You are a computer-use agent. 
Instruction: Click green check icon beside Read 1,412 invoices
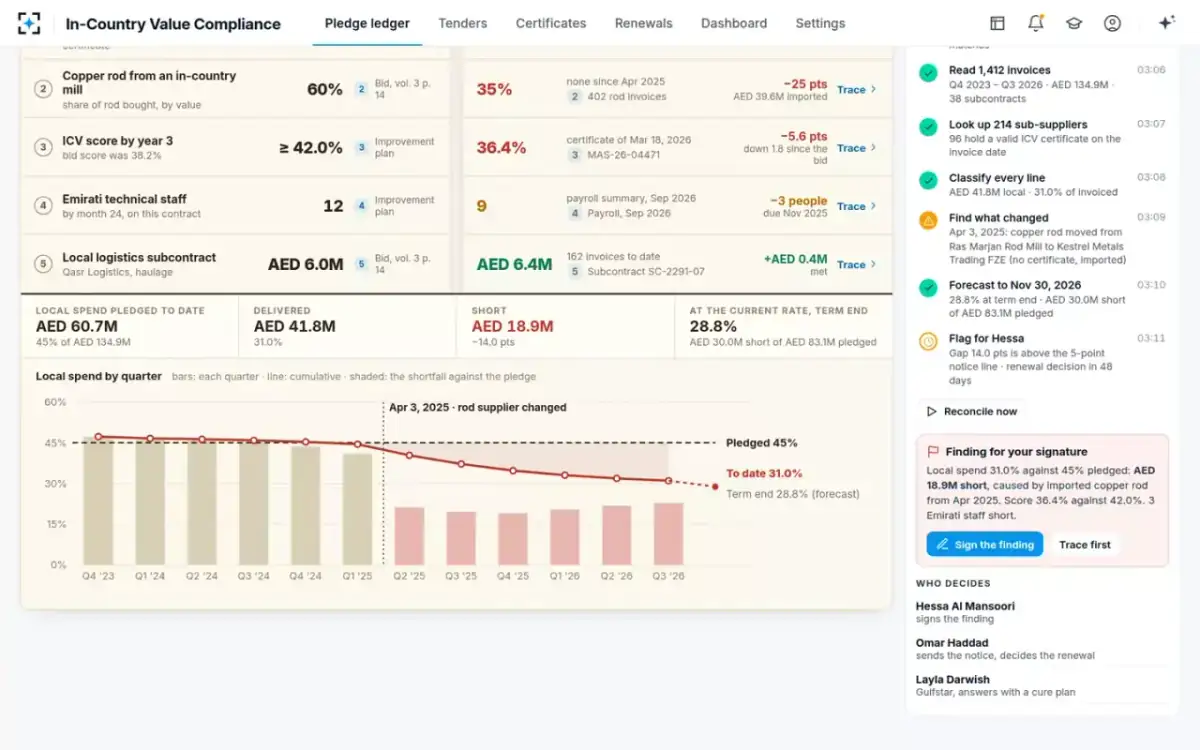[929, 72]
